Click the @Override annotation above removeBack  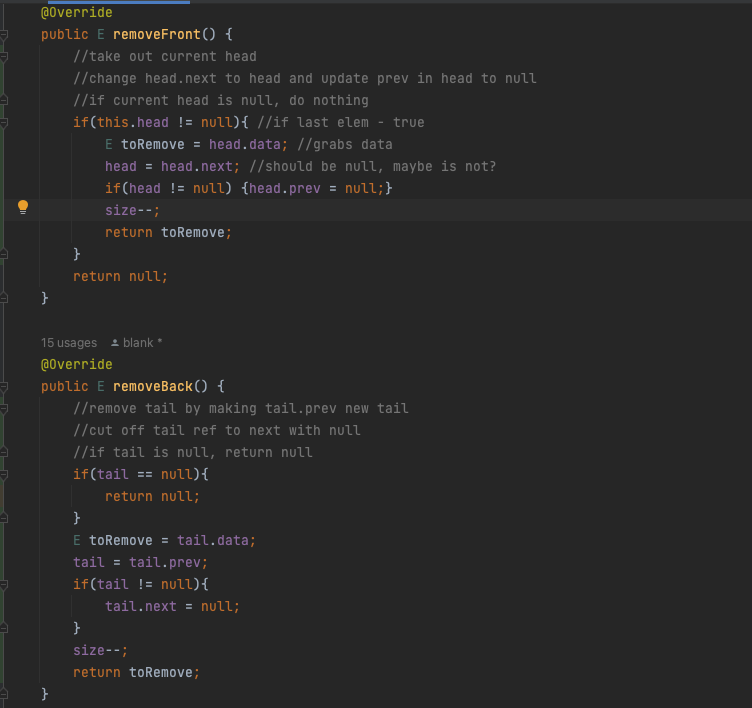76,364
